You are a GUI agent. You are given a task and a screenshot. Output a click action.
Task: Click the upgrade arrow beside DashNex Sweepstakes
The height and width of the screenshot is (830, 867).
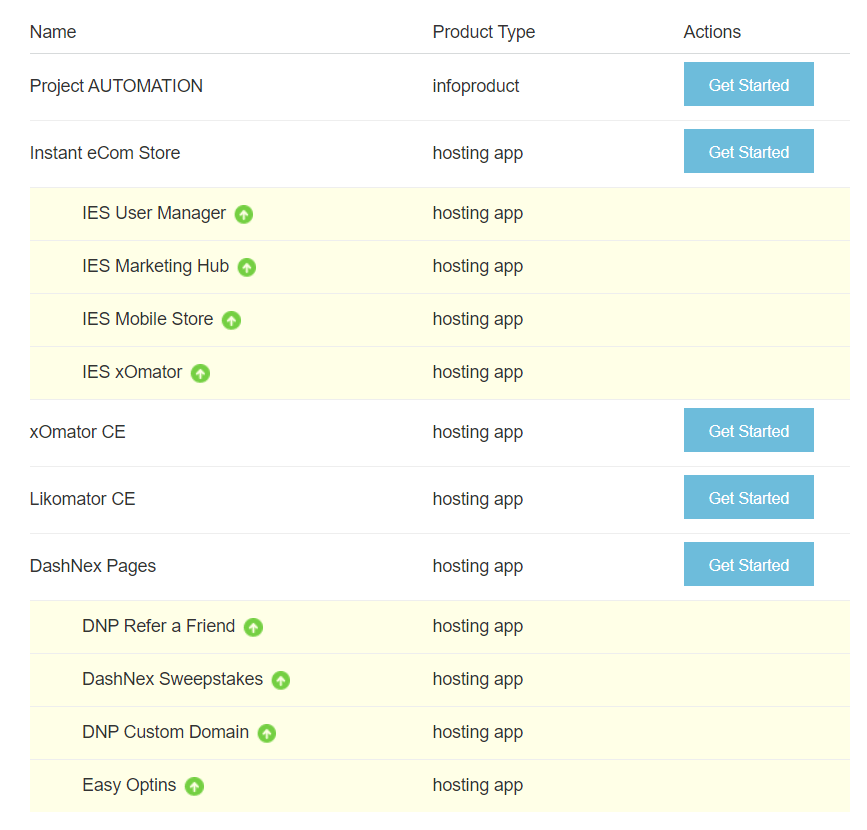point(281,680)
